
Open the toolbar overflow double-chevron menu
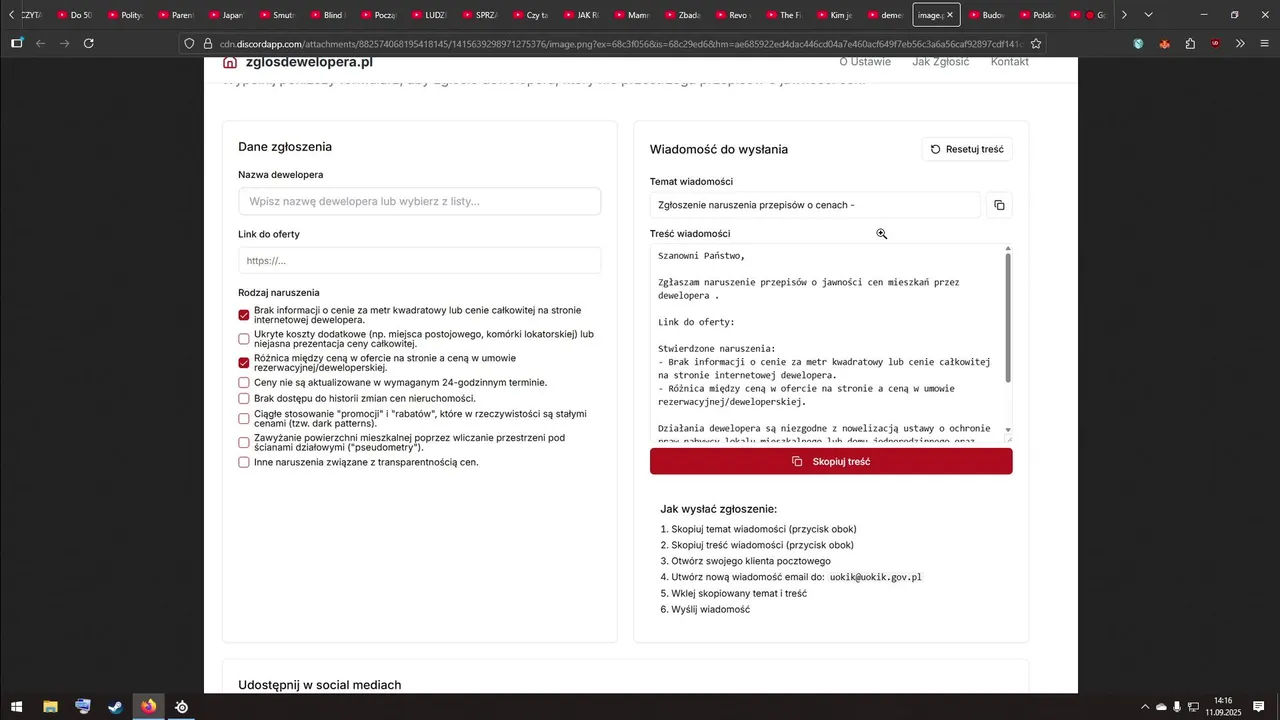click(x=1240, y=44)
